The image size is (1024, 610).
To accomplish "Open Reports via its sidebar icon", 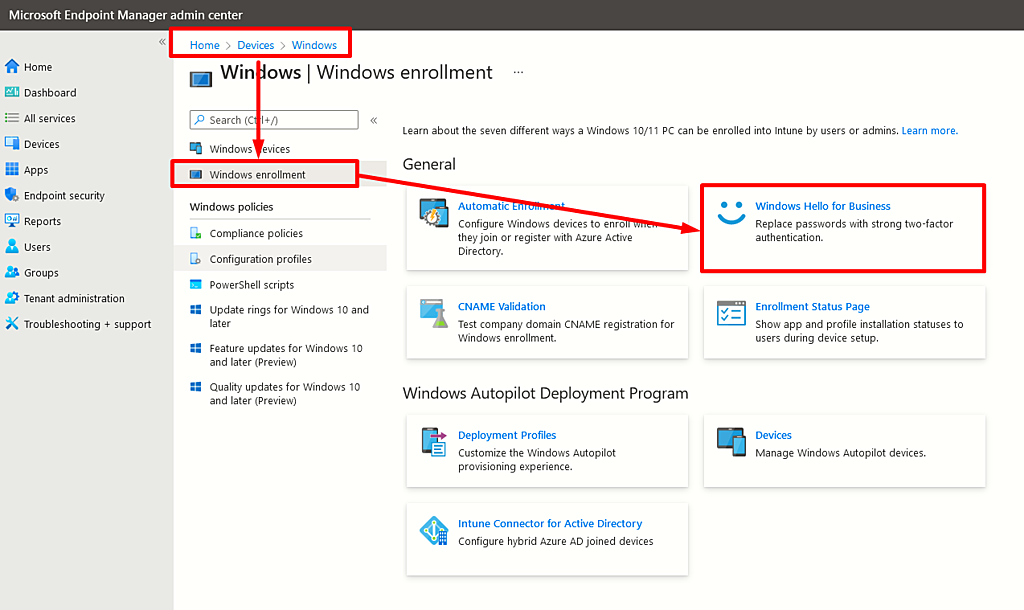I will point(14,221).
